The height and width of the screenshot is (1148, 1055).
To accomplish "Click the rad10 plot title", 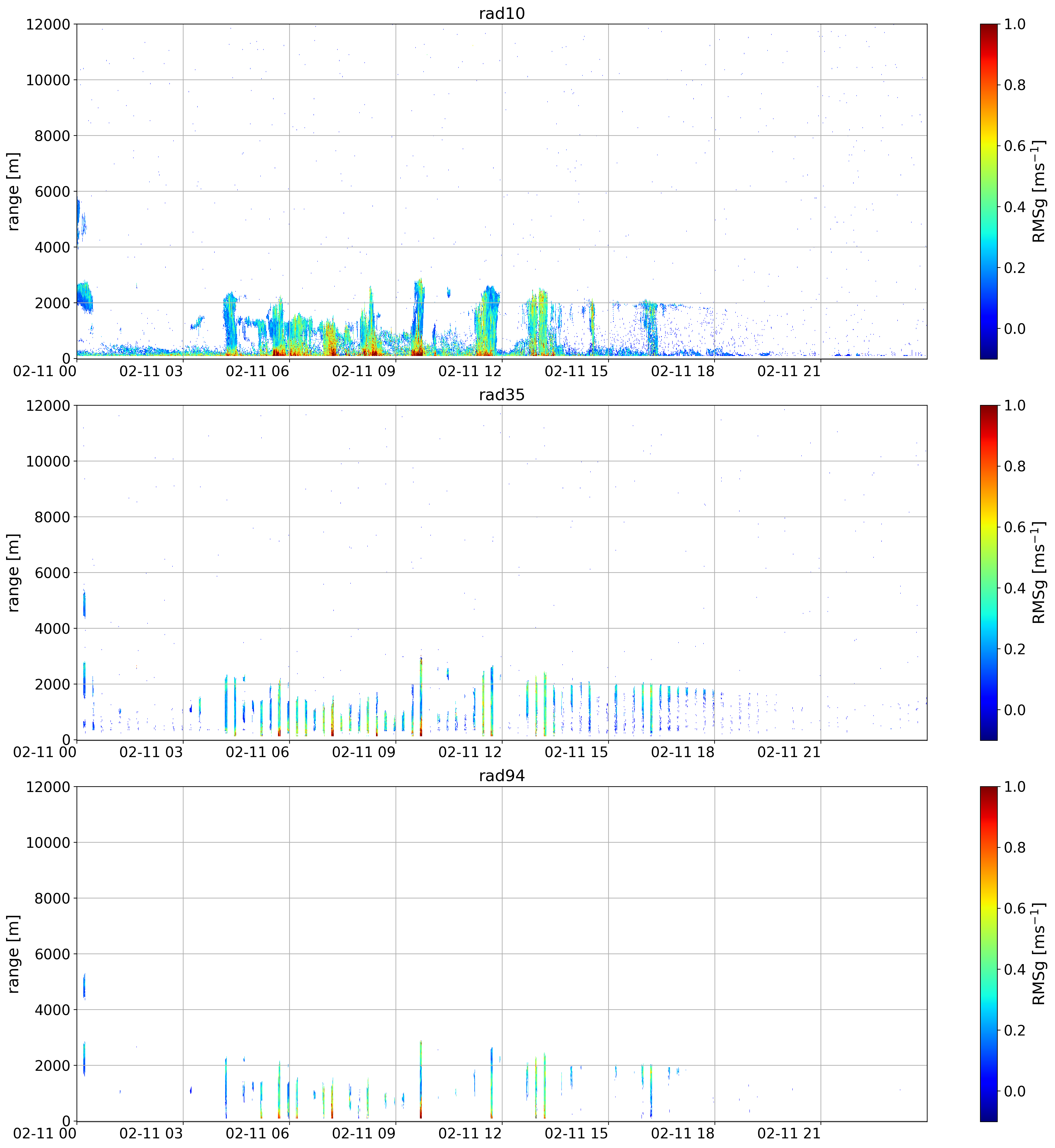I will tap(501, 13).
